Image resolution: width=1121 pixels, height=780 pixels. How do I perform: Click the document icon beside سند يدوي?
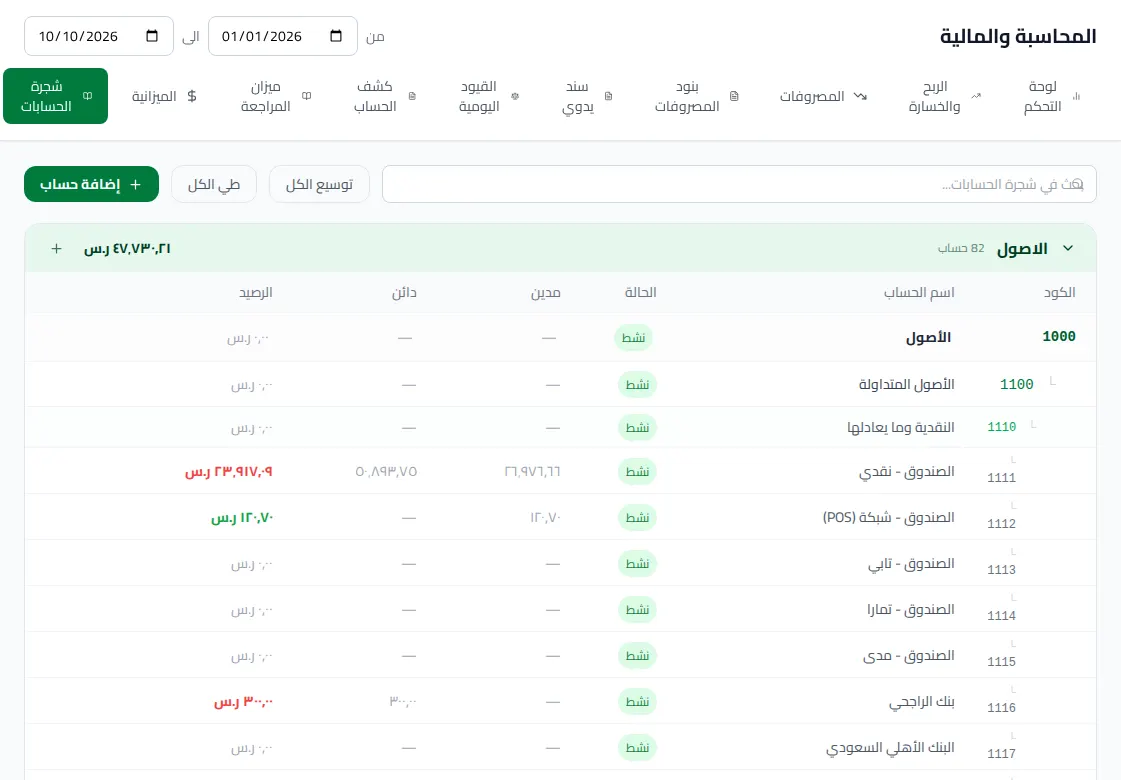tap(608, 96)
